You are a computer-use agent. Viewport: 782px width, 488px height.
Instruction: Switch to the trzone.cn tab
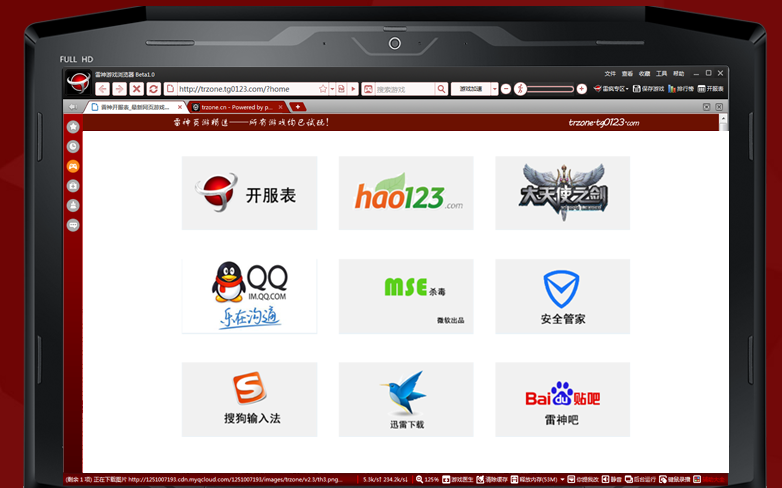[236, 107]
